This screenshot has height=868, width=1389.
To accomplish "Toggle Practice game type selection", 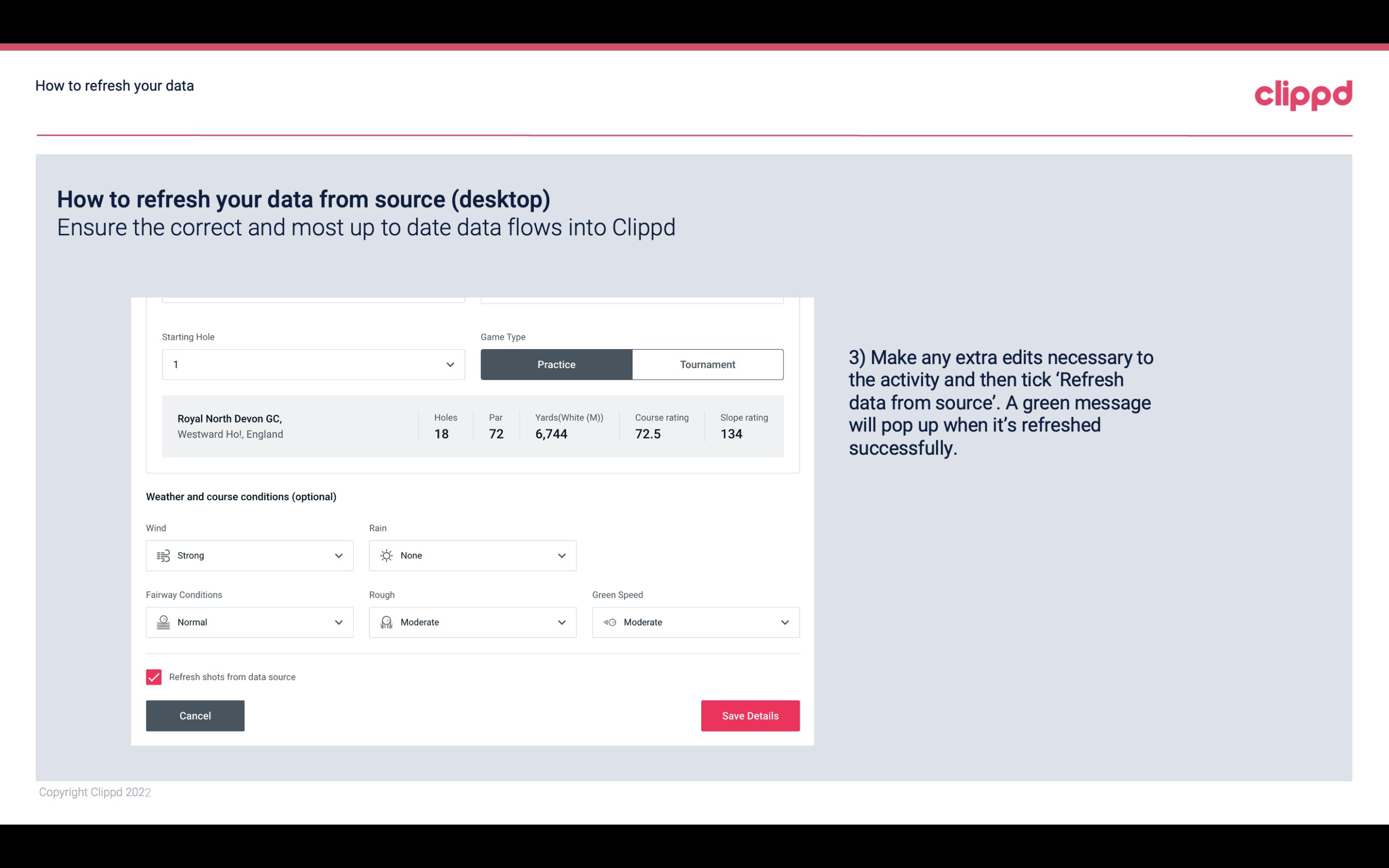I will (x=557, y=364).
